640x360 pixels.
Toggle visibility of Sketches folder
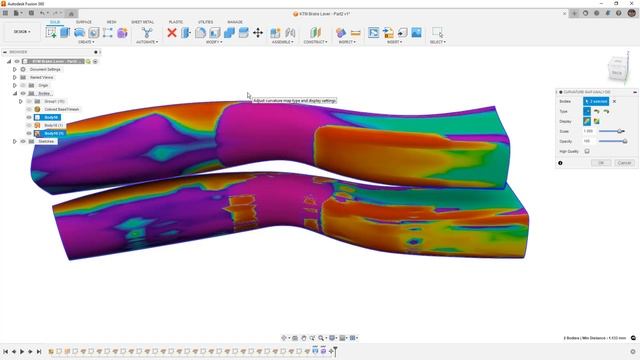click(23, 141)
